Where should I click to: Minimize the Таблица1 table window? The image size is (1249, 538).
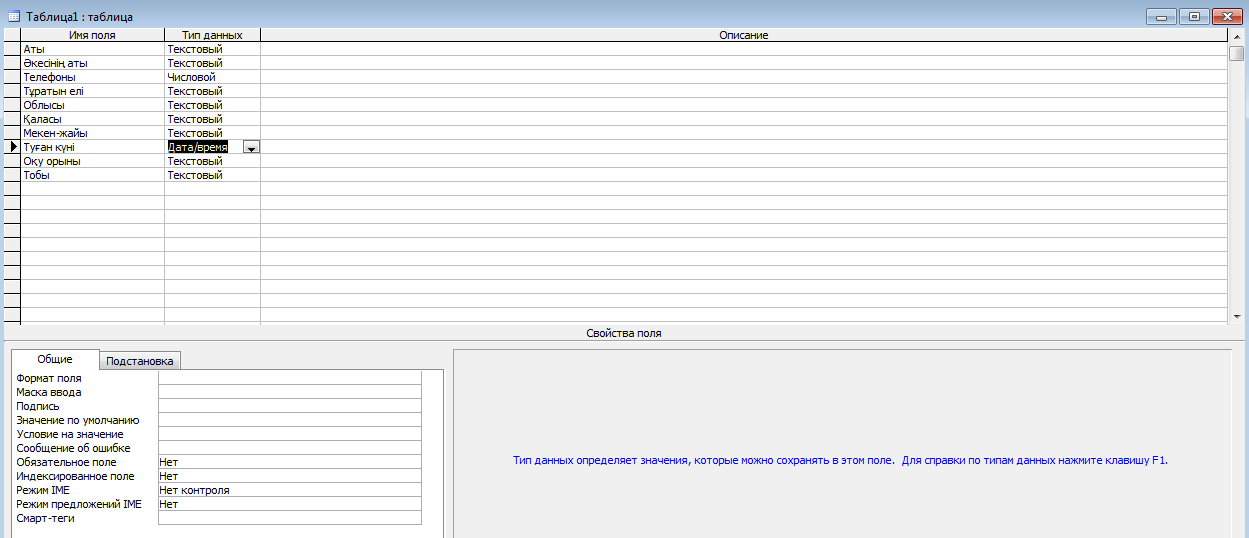tap(1162, 17)
